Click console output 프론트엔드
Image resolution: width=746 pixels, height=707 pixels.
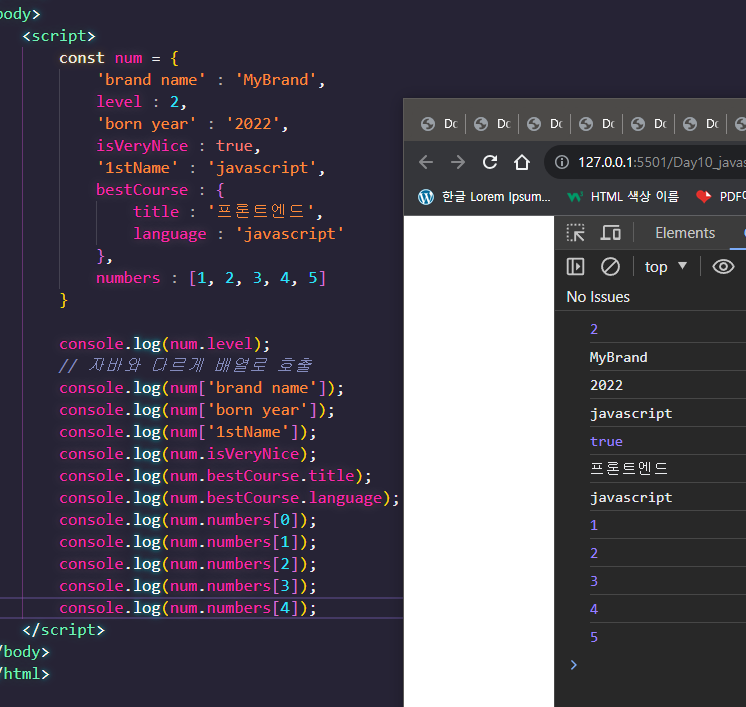coord(628,469)
